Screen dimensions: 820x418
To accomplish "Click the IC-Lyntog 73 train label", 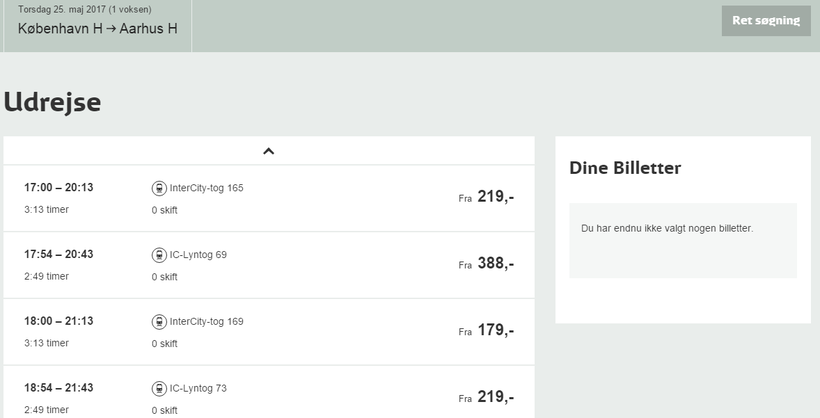I will [x=198, y=389].
